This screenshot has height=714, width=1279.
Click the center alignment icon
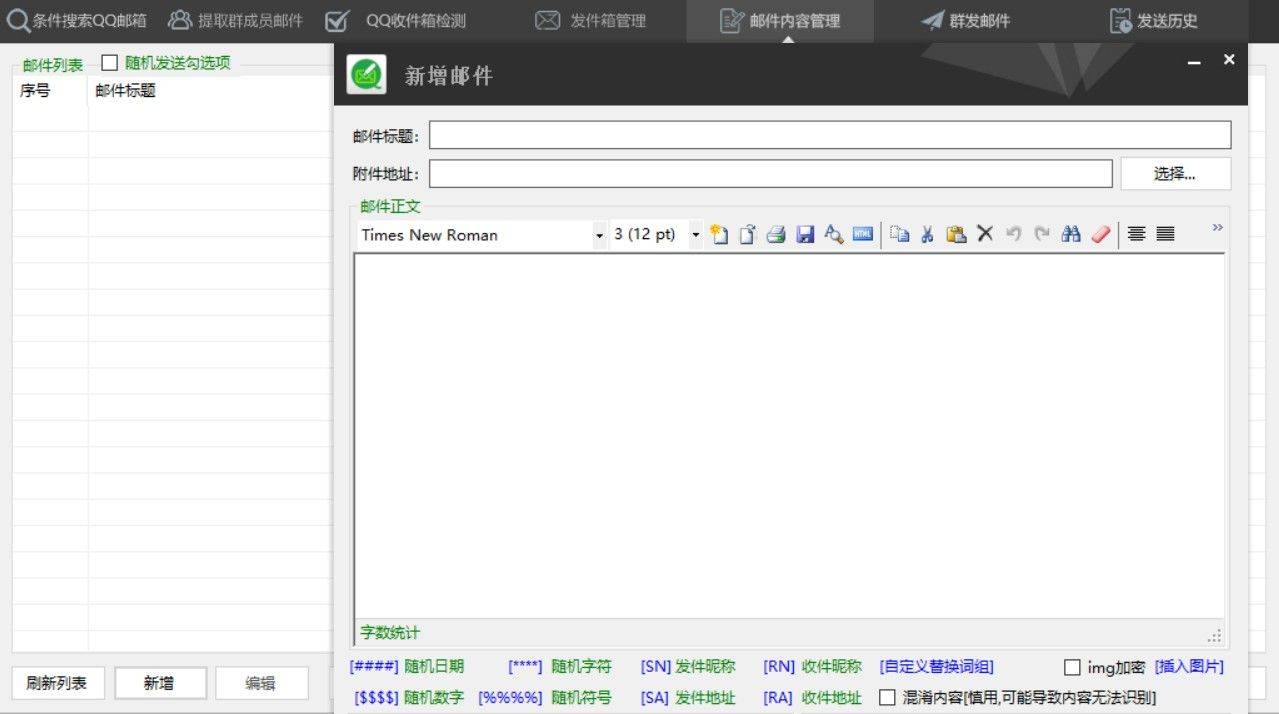pos(1136,234)
